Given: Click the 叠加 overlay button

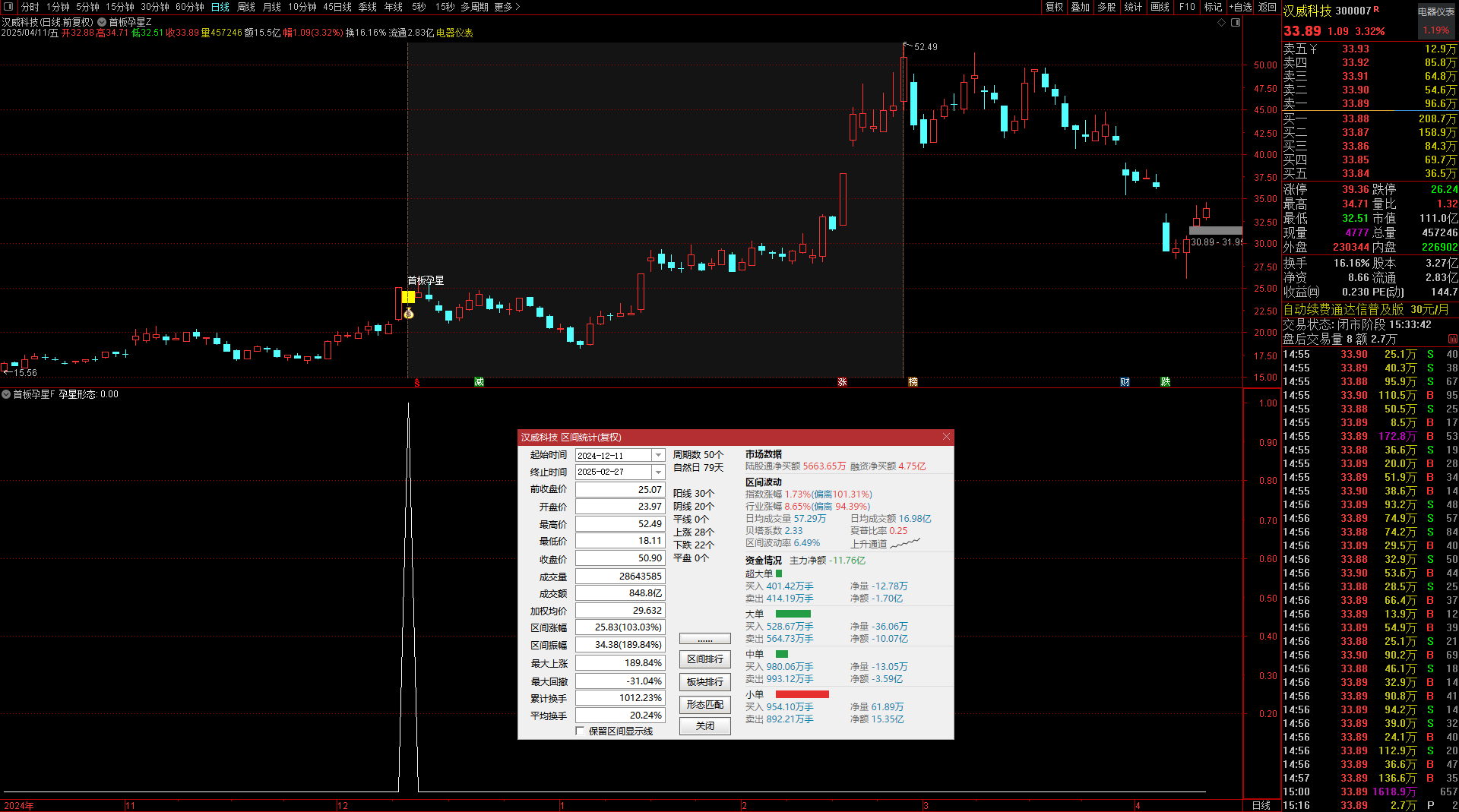Looking at the screenshot, I should click(x=1081, y=7).
